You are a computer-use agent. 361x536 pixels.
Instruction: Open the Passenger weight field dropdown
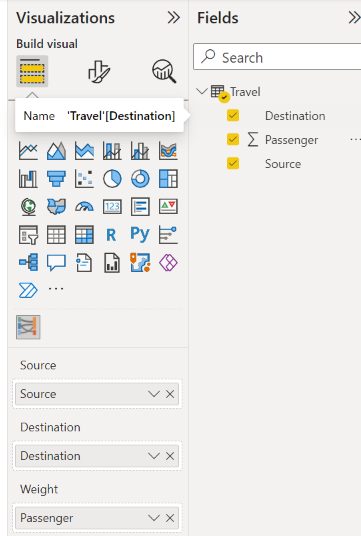[x=154, y=518]
